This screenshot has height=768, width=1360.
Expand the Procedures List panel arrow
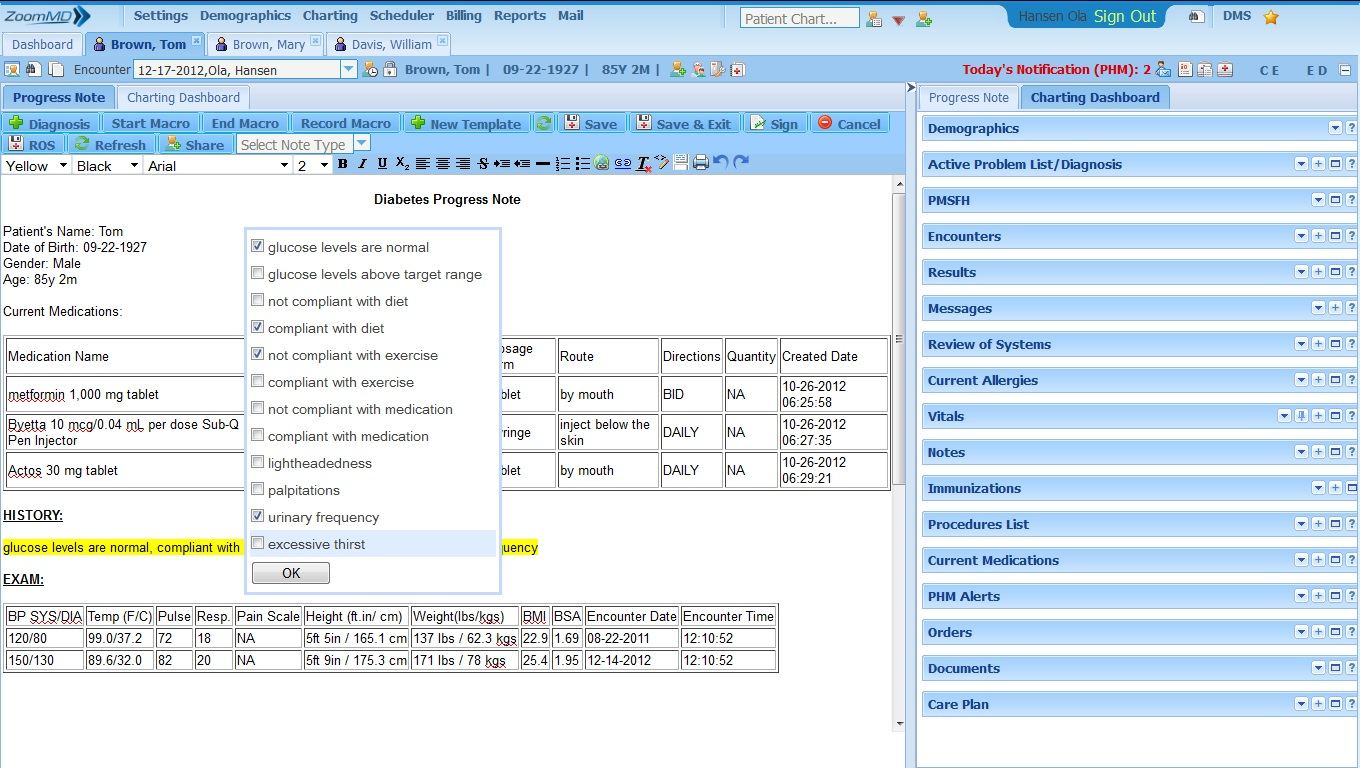tap(1301, 524)
